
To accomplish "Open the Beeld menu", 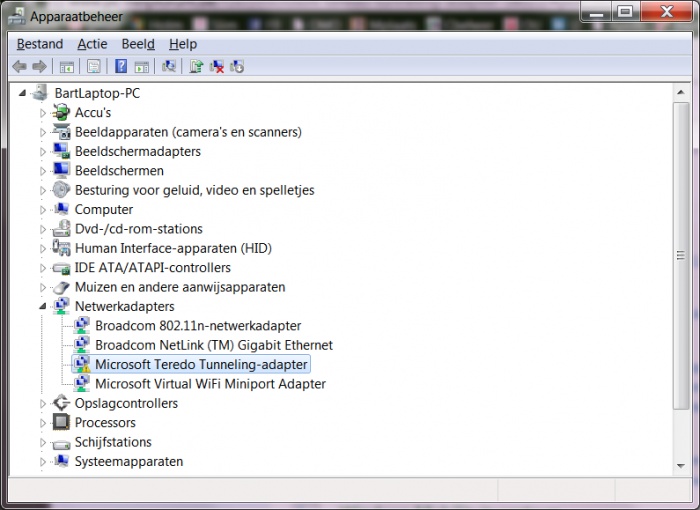I will click(138, 44).
